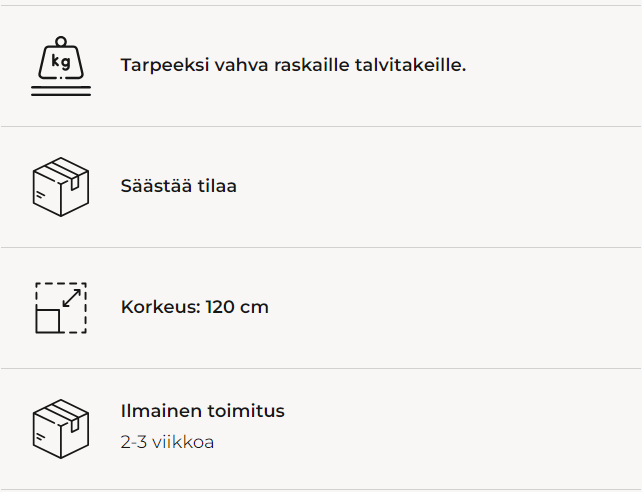
Task: Click the diagonal arrow inside the dimension icon
Action: [71, 298]
